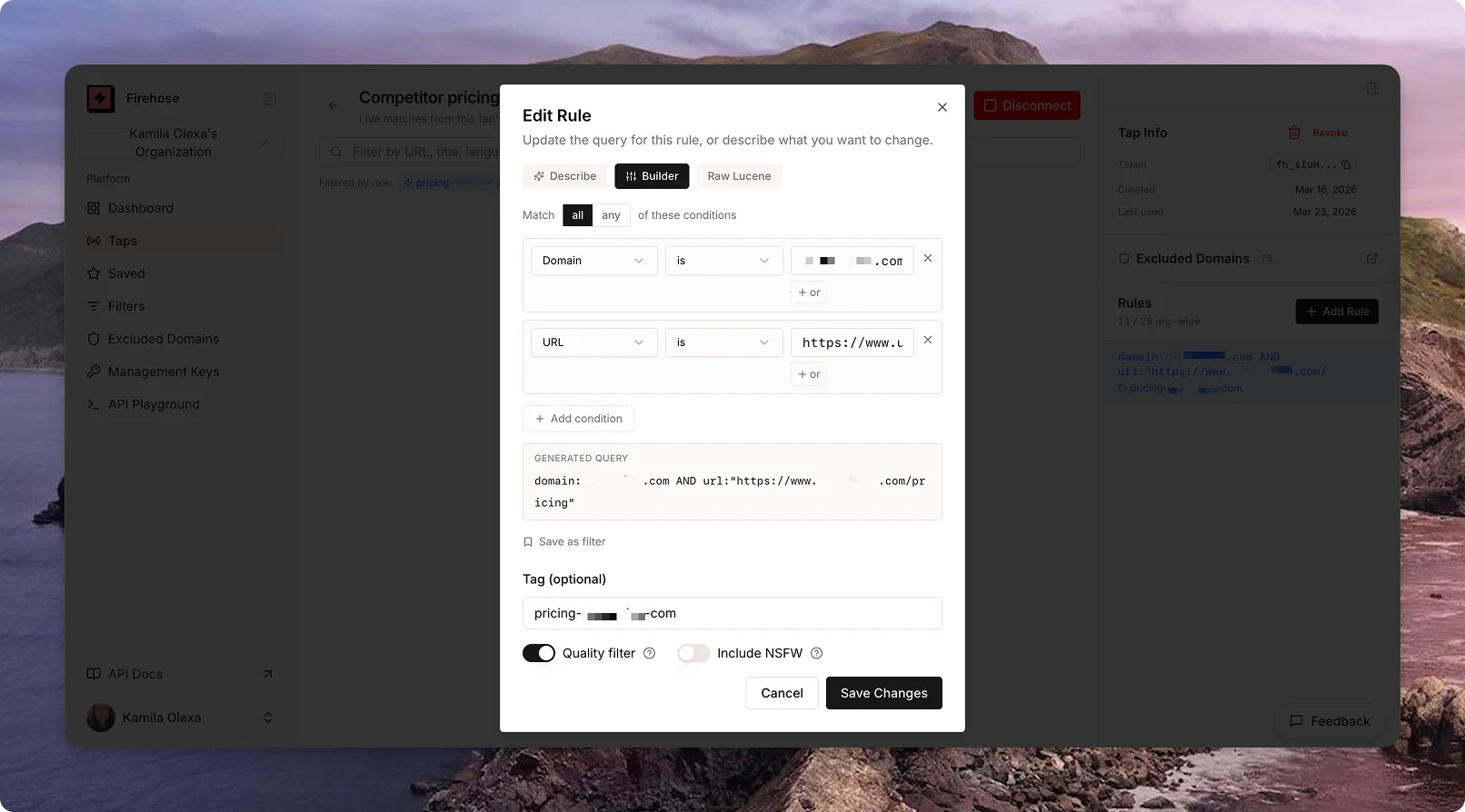Screen dimensions: 1465x812
Task: Click the Add Rule button
Action: click(x=1337, y=312)
